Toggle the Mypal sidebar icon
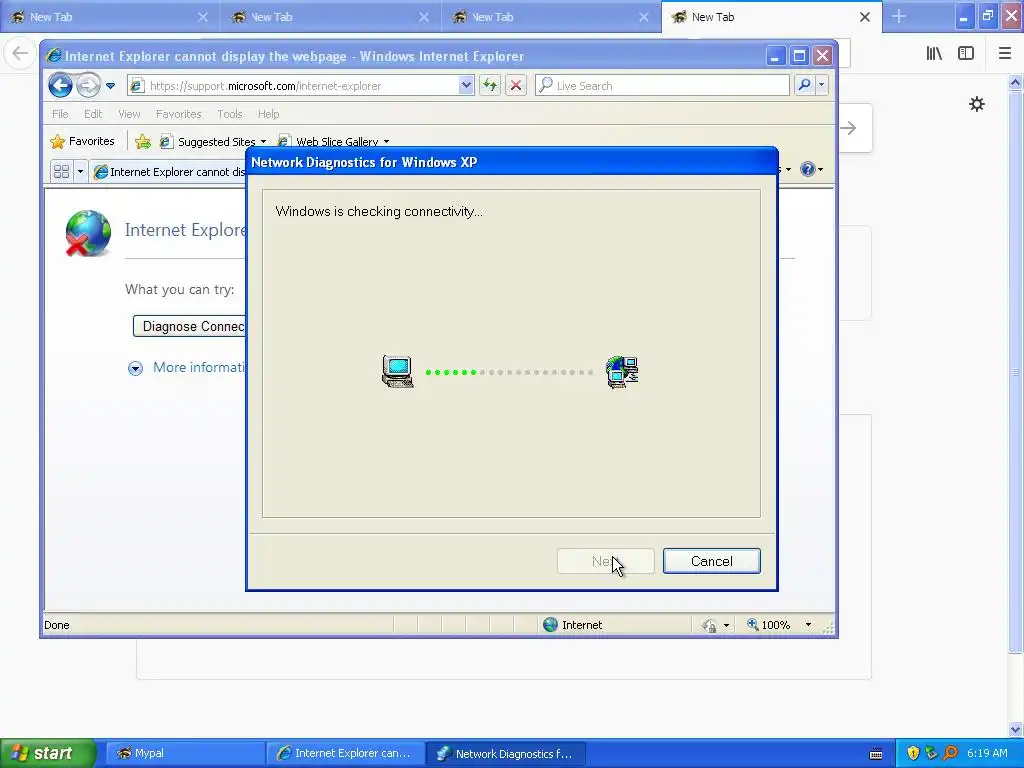 click(x=966, y=54)
